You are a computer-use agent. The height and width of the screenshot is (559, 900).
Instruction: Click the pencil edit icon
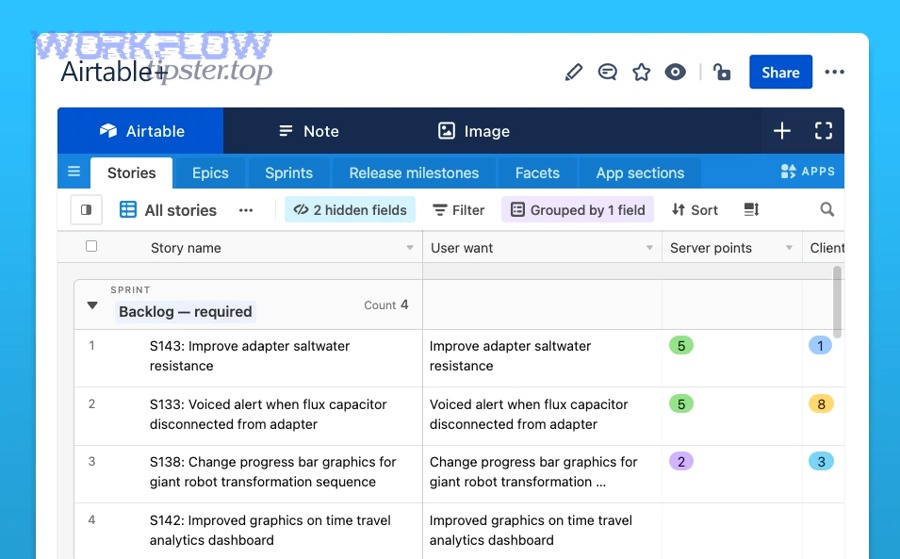point(573,72)
